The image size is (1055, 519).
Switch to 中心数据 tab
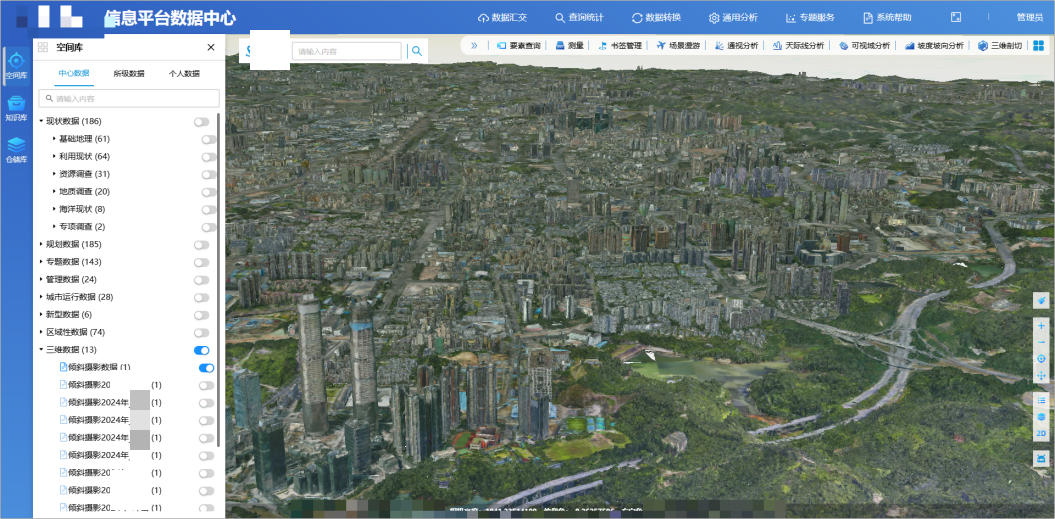coord(74,73)
